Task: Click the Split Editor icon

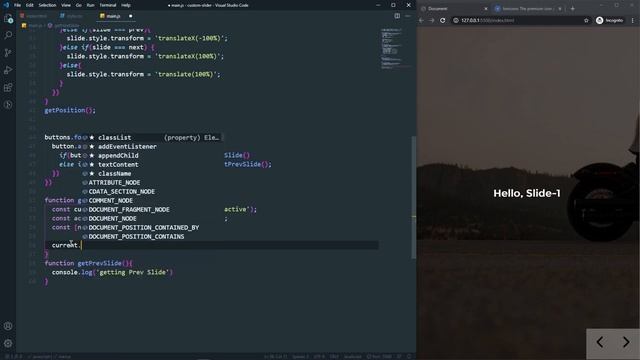Action: [397, 16]
